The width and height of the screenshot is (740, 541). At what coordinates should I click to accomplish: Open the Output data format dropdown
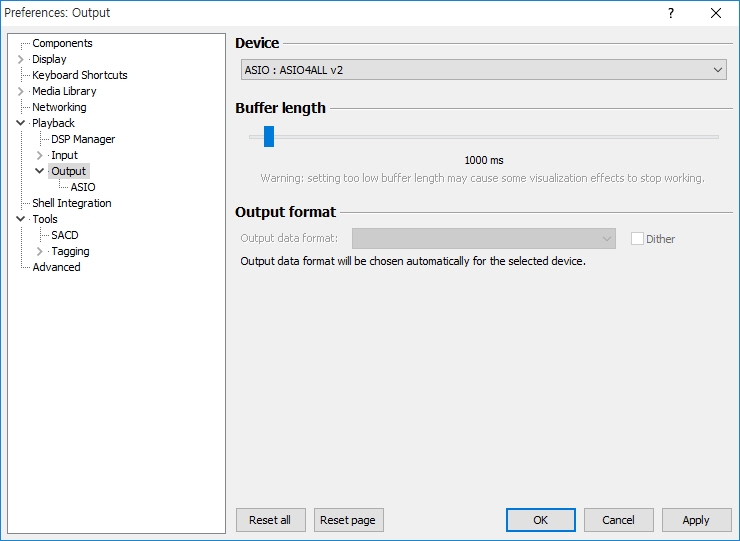[x=483, y=238]
